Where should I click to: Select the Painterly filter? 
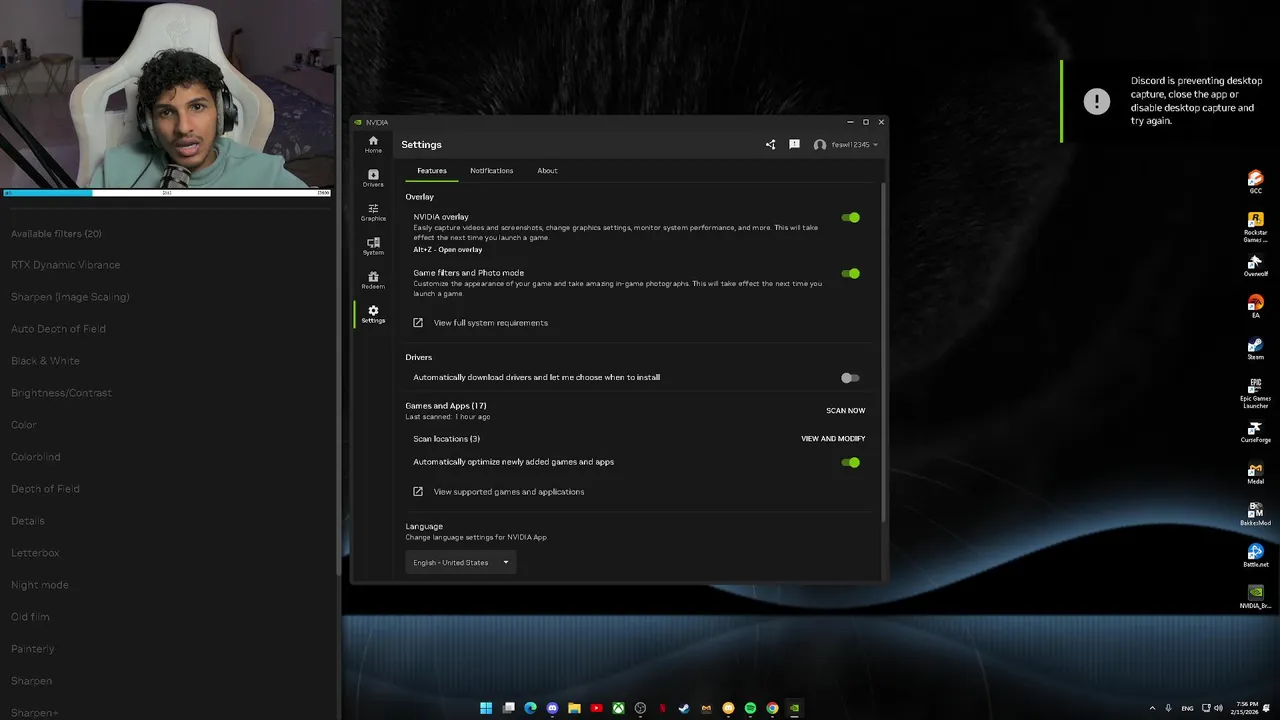[x=33, y=649]
